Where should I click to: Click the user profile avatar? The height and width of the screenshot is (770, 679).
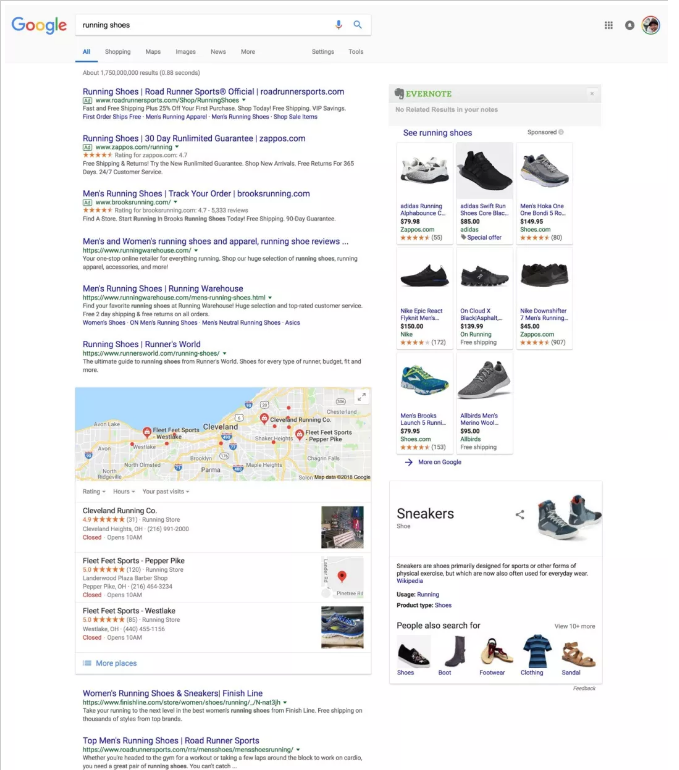tap(651, 25)
